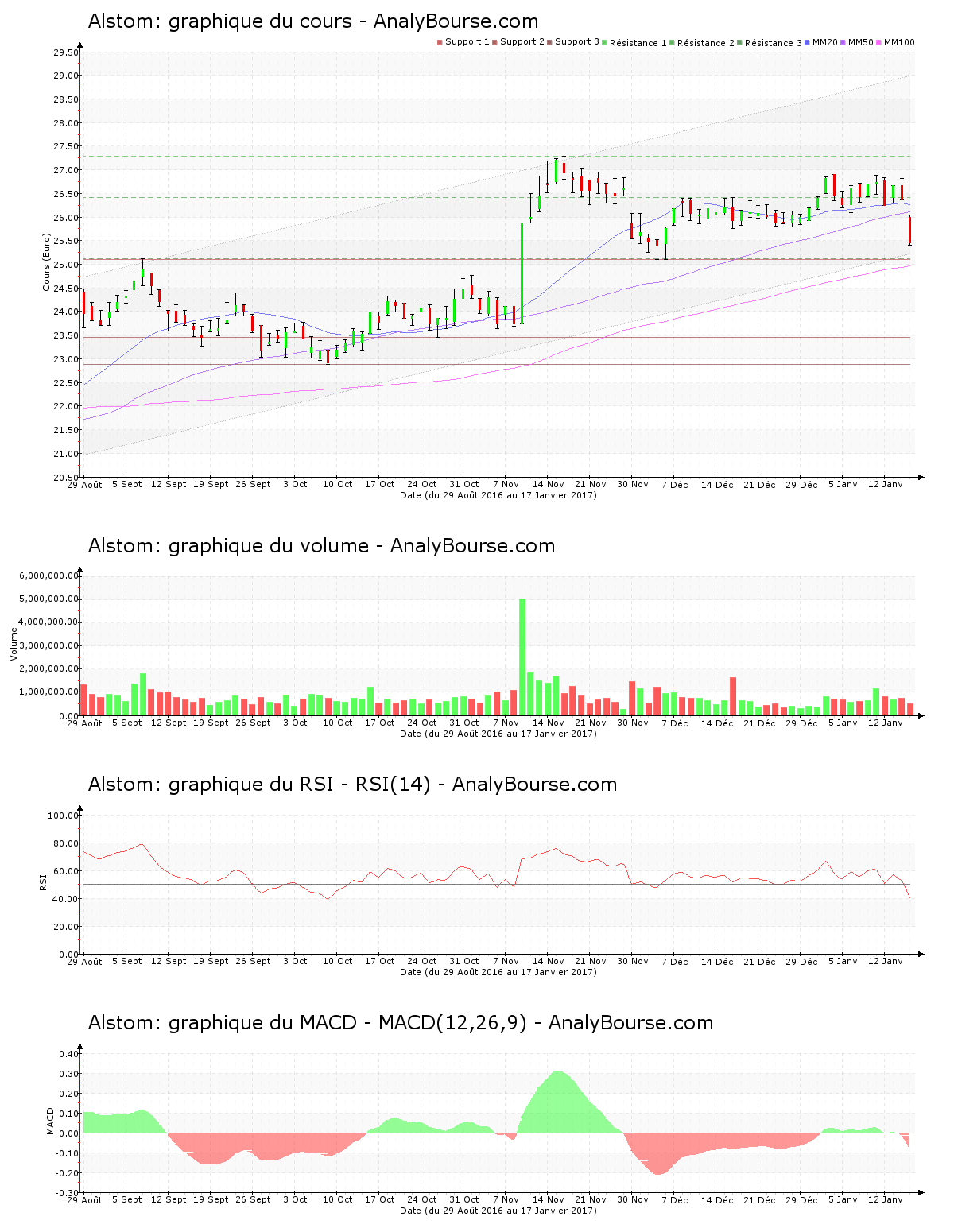Click the date range caption under the volume chart
This screenshot has height=1232, width=954.
[x=498, y=734]
